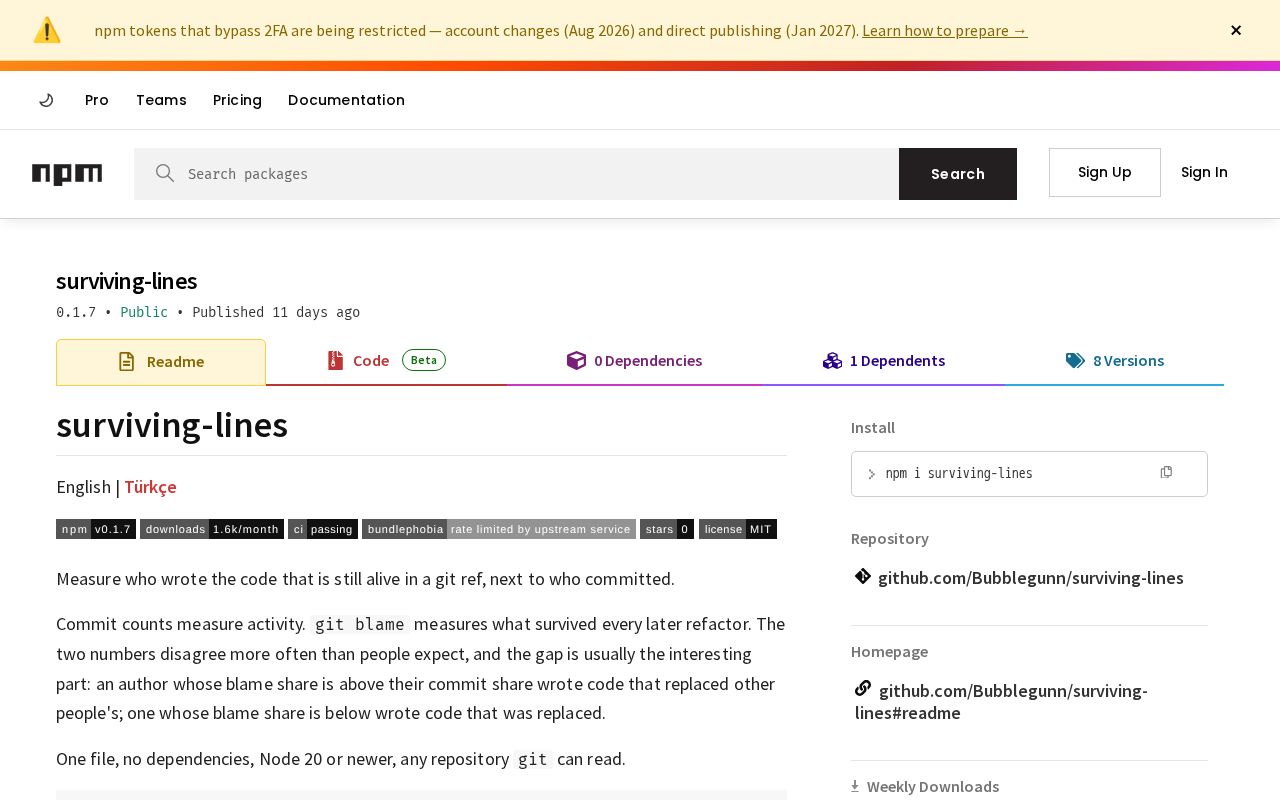Screen dimensions: 1280x800
Task: Go to the npm logo homepage
Action: [67, 174]
